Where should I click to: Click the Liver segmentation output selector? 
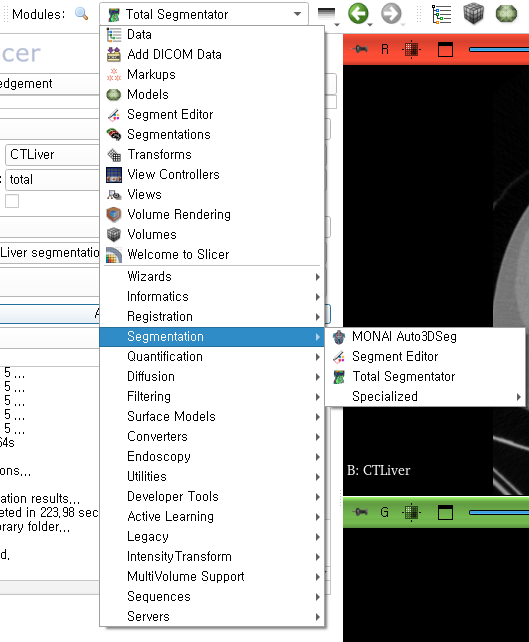pyautogui.click(x=50, y=253)
